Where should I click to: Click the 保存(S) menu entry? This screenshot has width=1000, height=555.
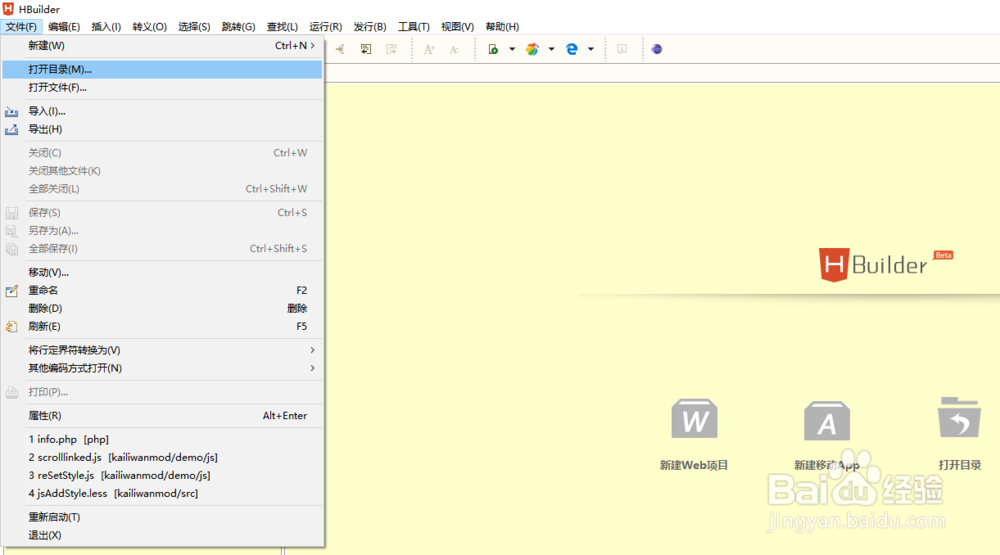tap(162, 212)
